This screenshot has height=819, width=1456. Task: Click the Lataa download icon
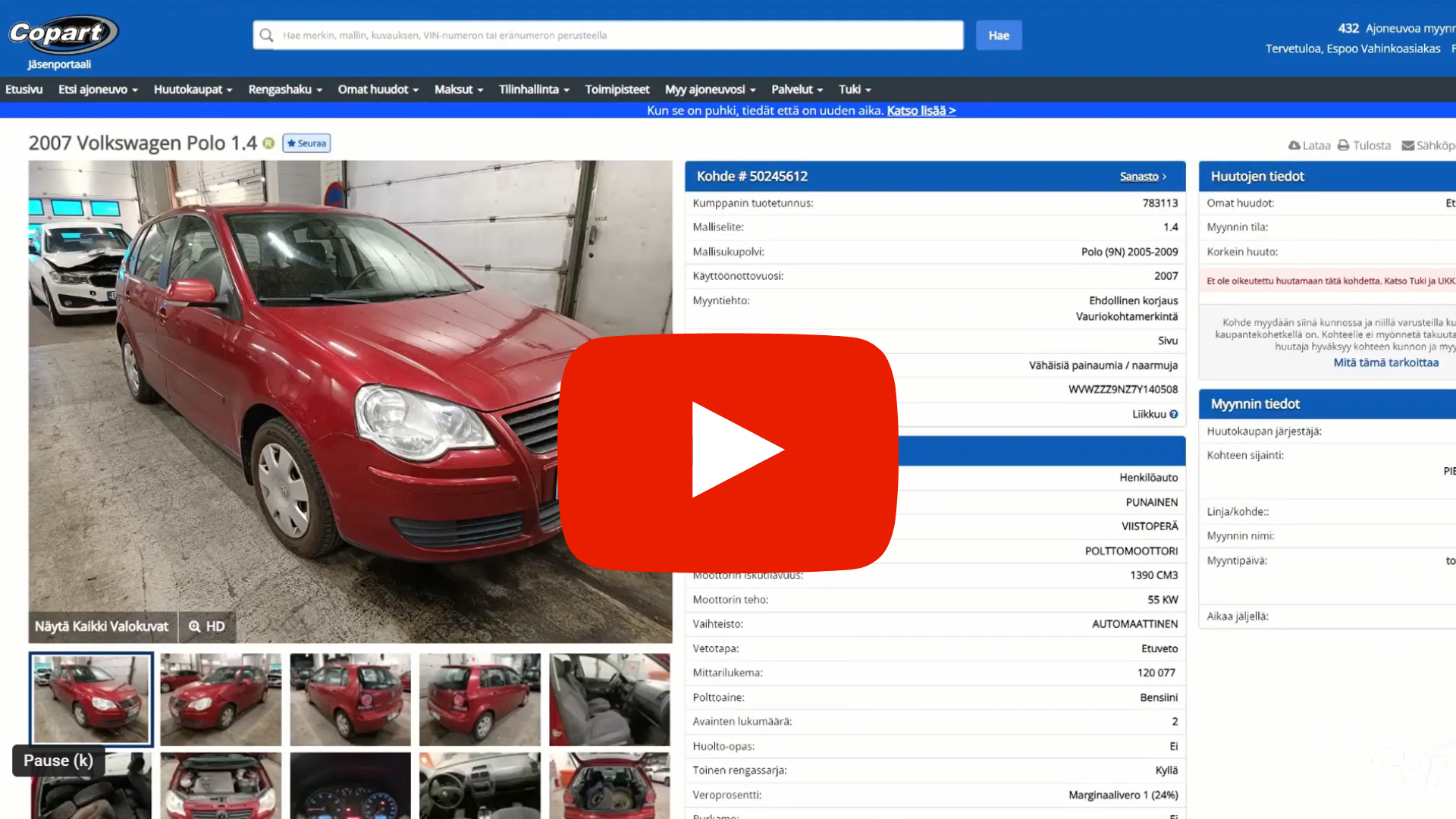tap(1294, 146)
